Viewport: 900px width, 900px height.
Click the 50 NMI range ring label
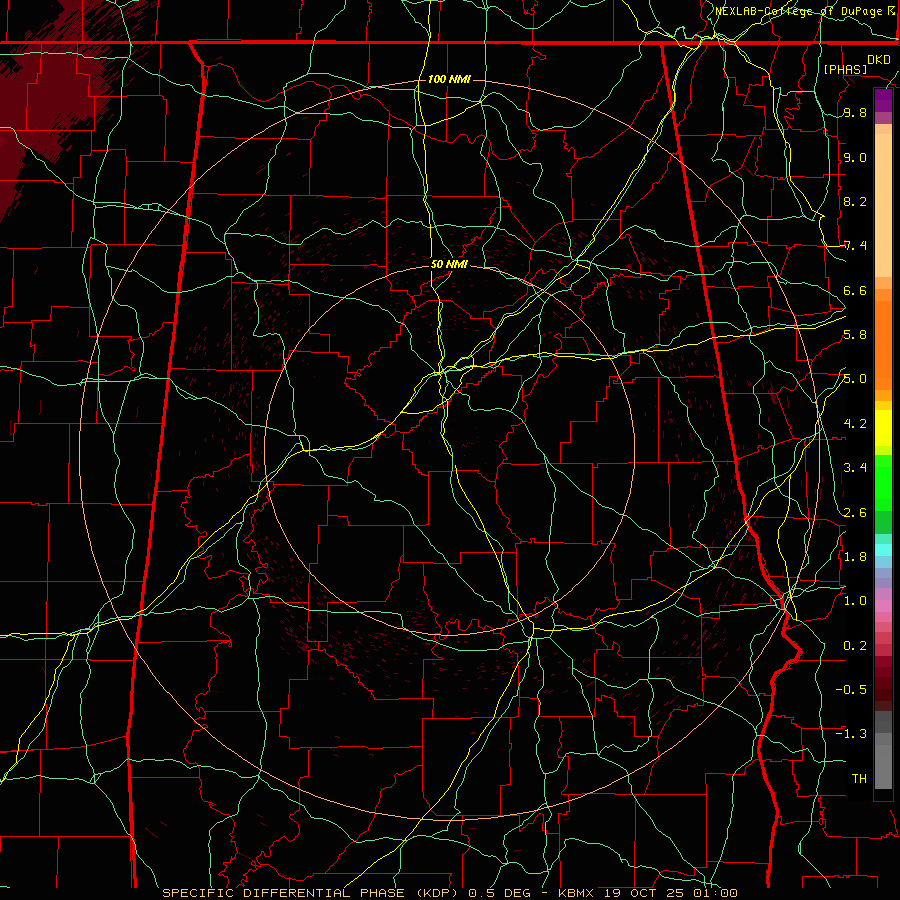coord(449,264)
